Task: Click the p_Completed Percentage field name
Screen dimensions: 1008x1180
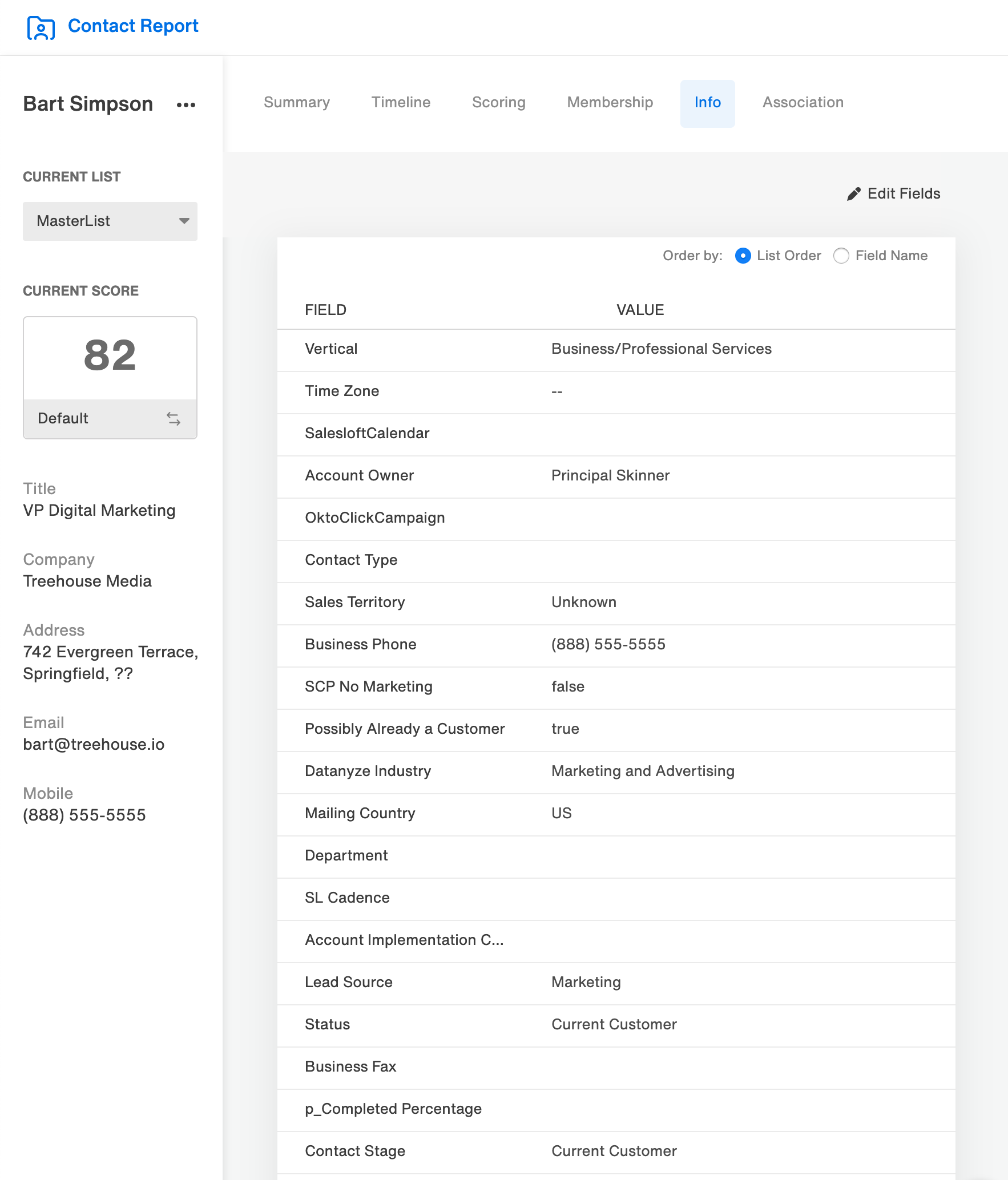Action: pyautogui.click(x=393, y=1109)
